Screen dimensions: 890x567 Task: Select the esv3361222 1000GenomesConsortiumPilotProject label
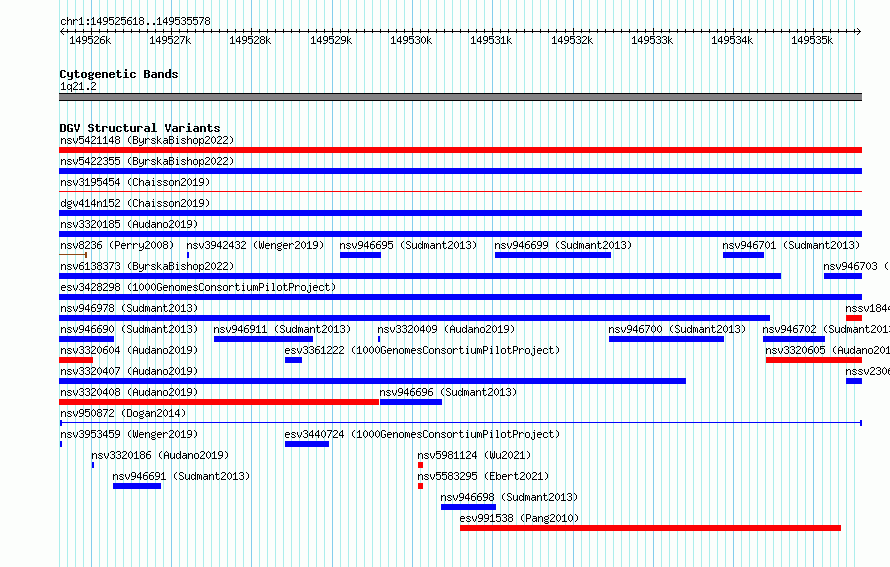(x=422, y=350)
